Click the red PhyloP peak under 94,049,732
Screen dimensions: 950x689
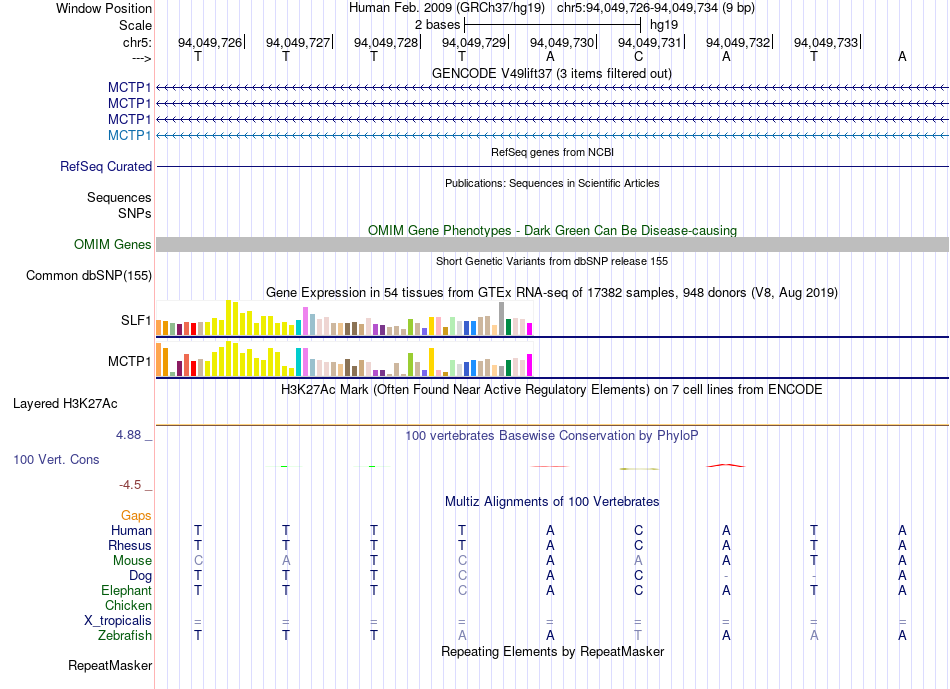(726, 465)
